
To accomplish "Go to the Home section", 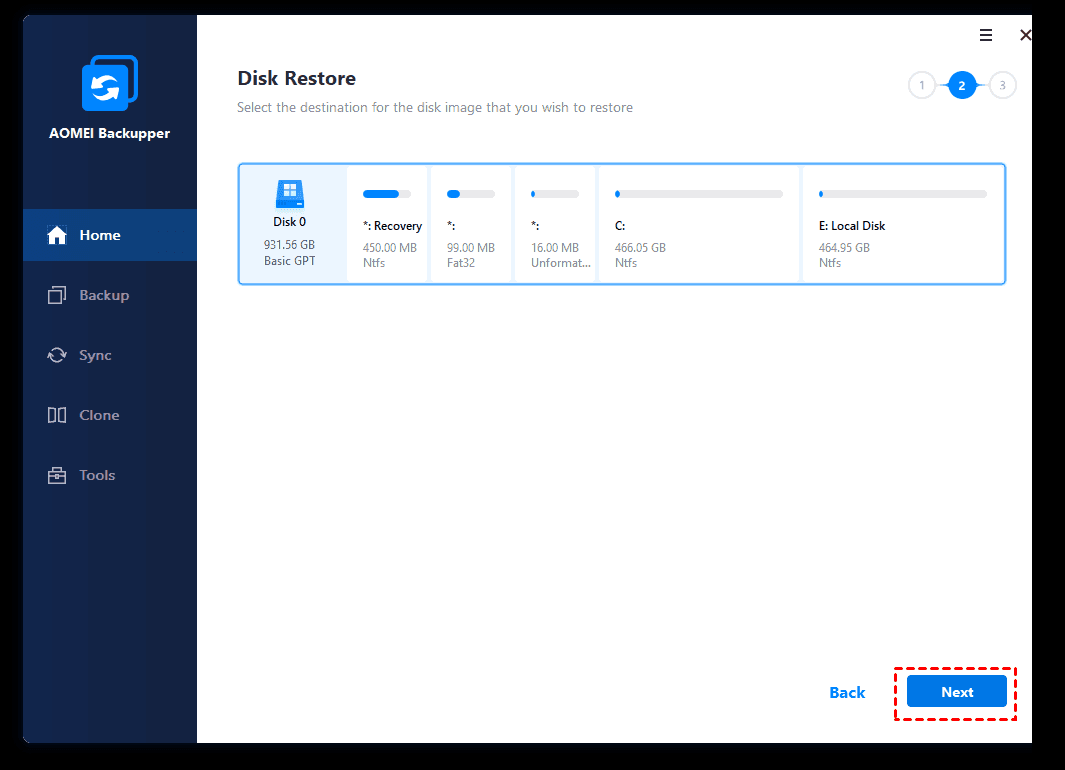I will [110, 235].
